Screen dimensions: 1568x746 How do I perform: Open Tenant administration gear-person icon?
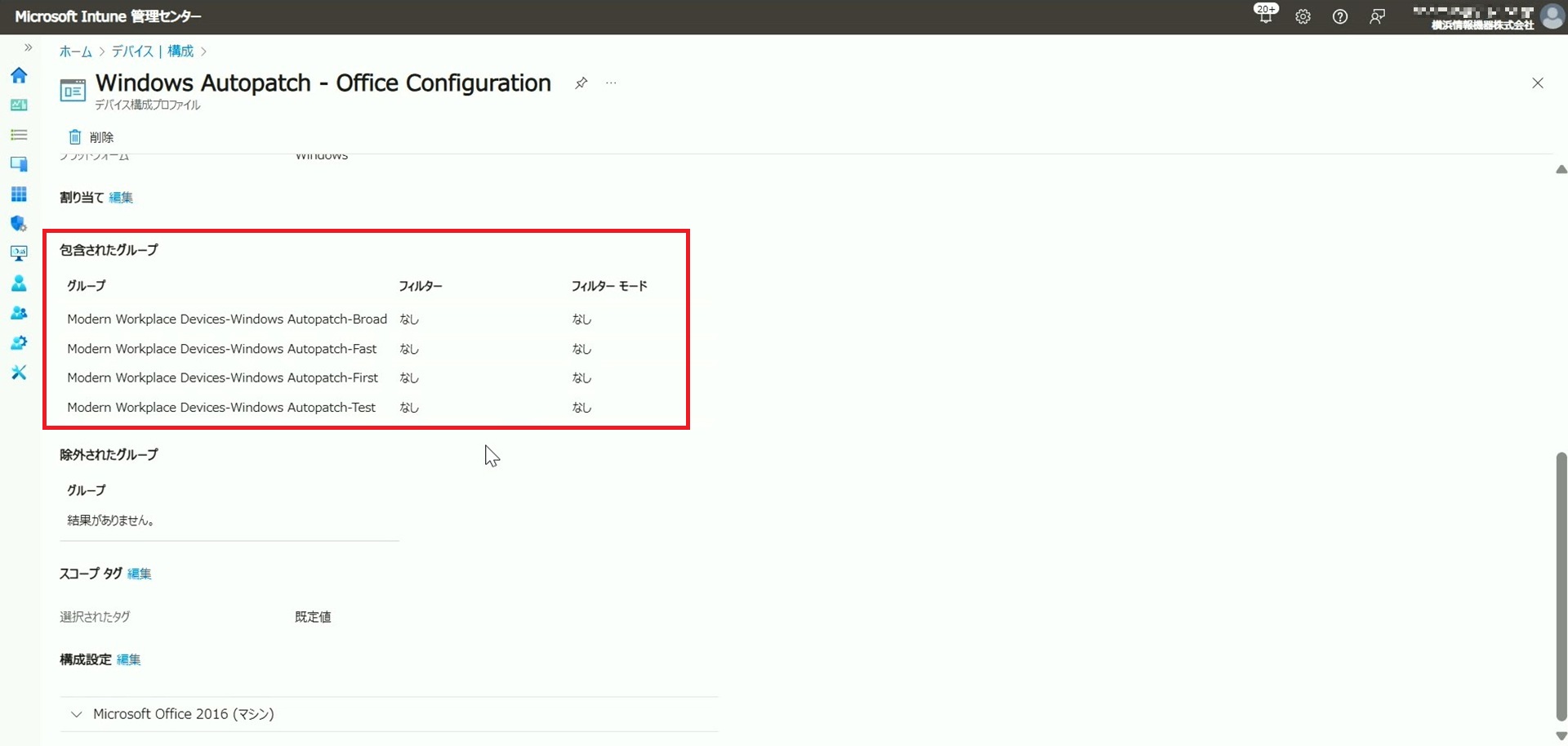[x=19, y=342]
